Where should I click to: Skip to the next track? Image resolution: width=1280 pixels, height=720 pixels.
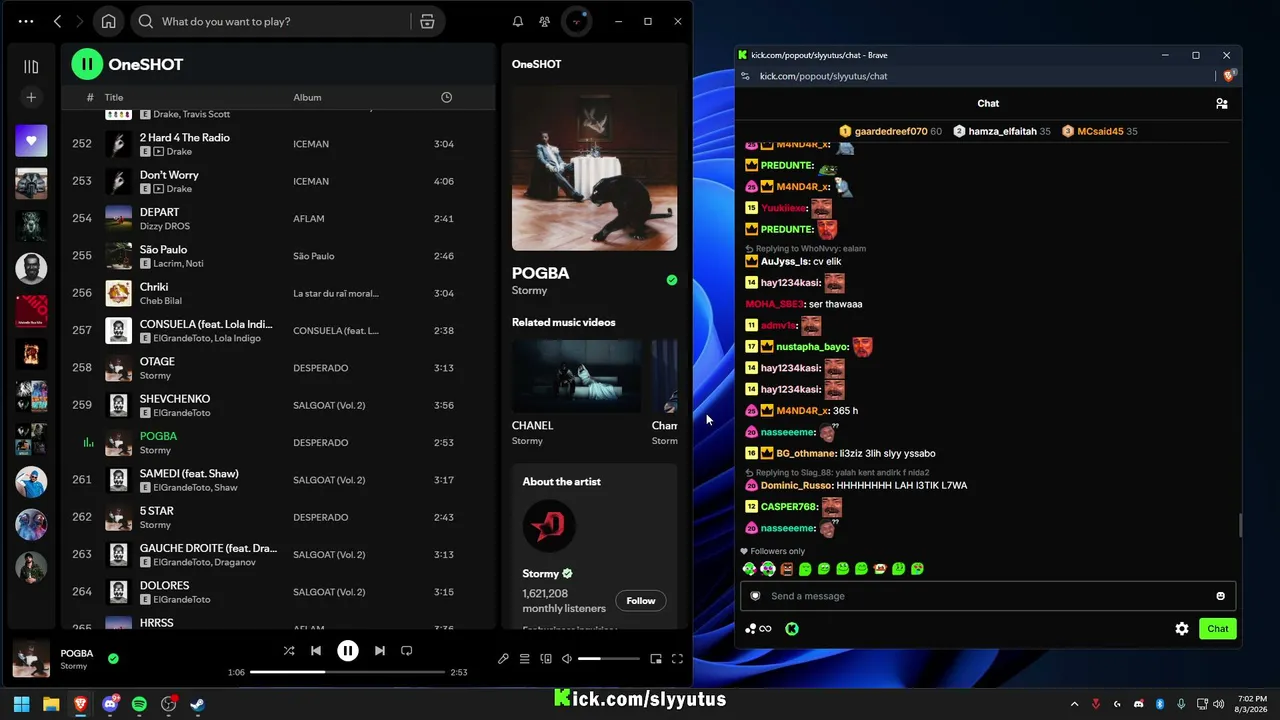coord(380,651)
